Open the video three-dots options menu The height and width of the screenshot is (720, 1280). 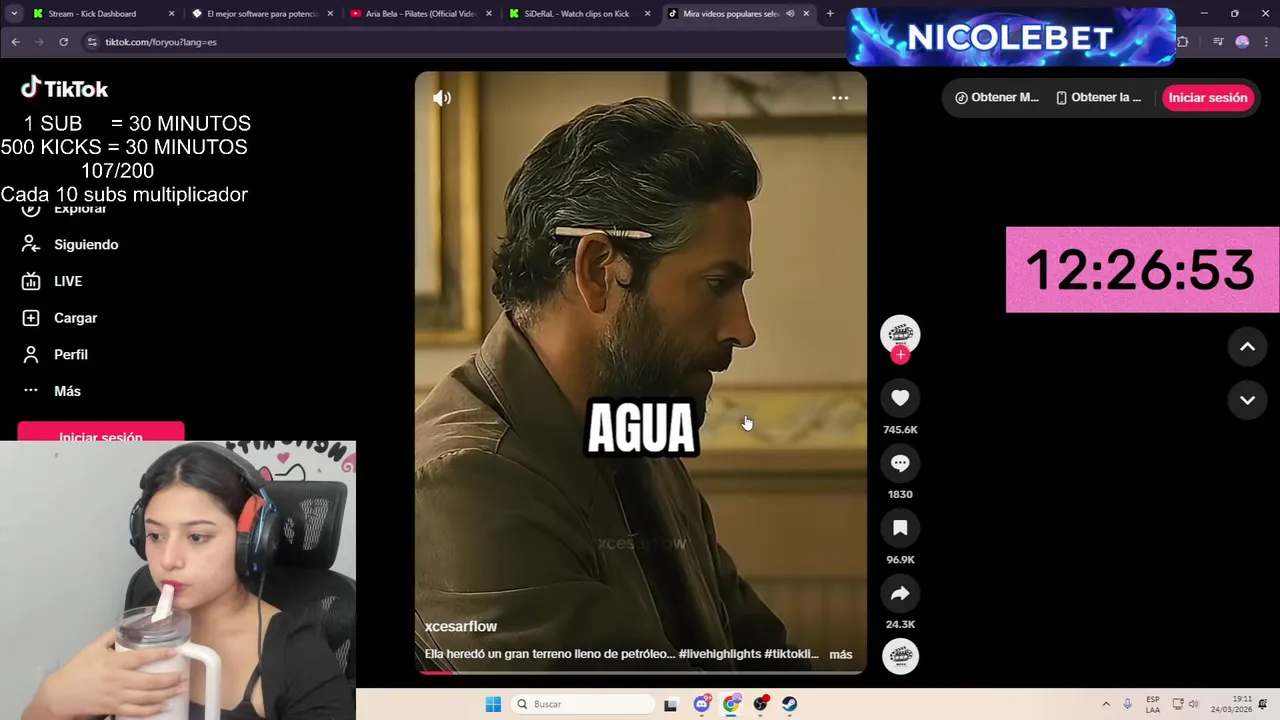(840, 98)
